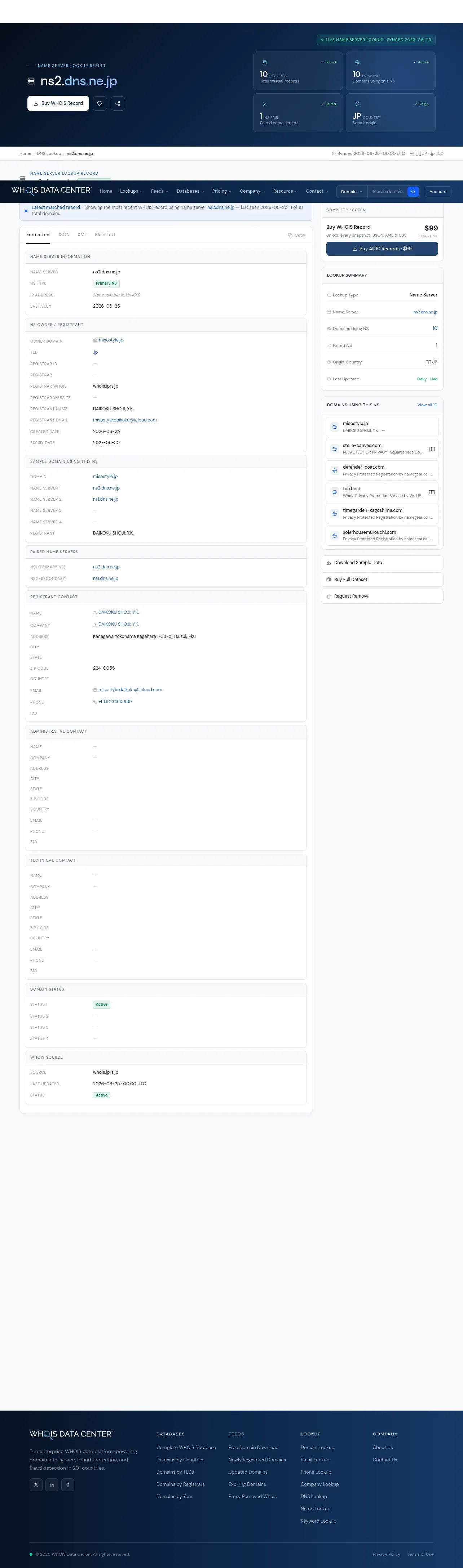Screen dimensions: 463x1568
Task: Open Domains by Registrars footer link
Action: [180, 1484]
